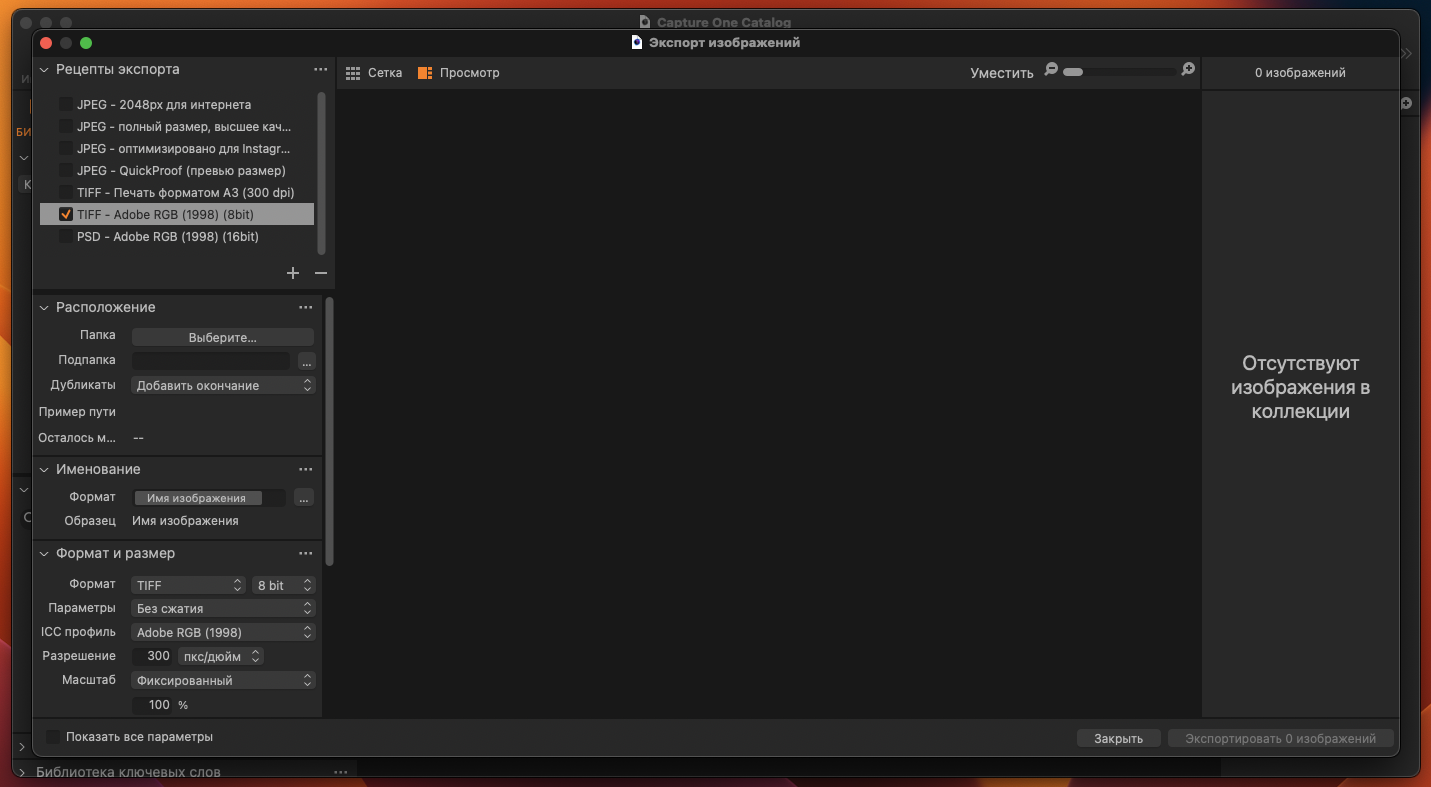The height and width of the screenshot is (787, 1431).
Task: Open naming format tokens ellipsis button
Action: pyautogui.click(x=304, y=498)
